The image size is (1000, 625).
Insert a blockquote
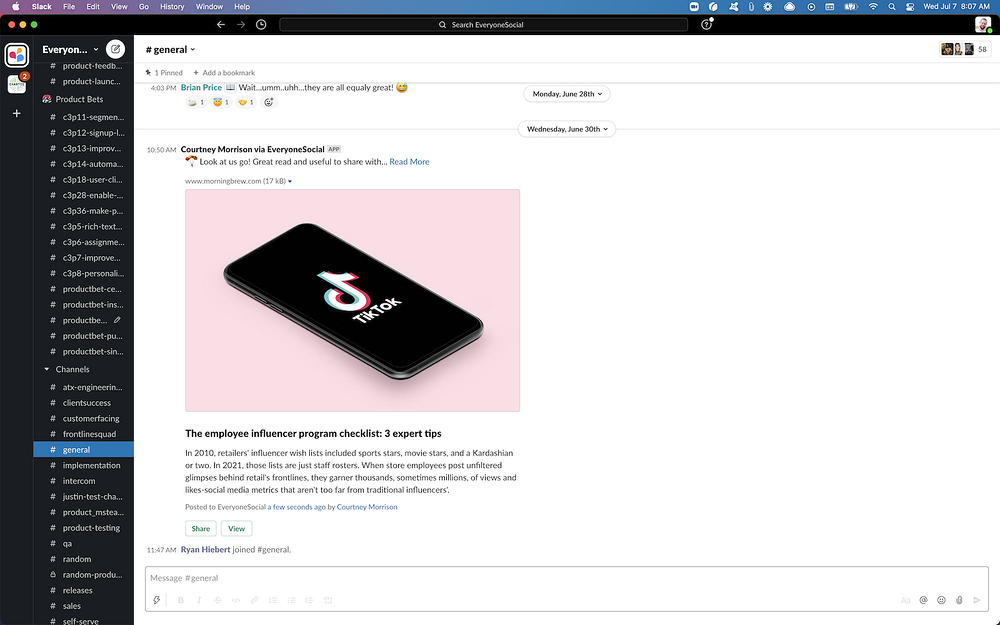pos(309,600)
